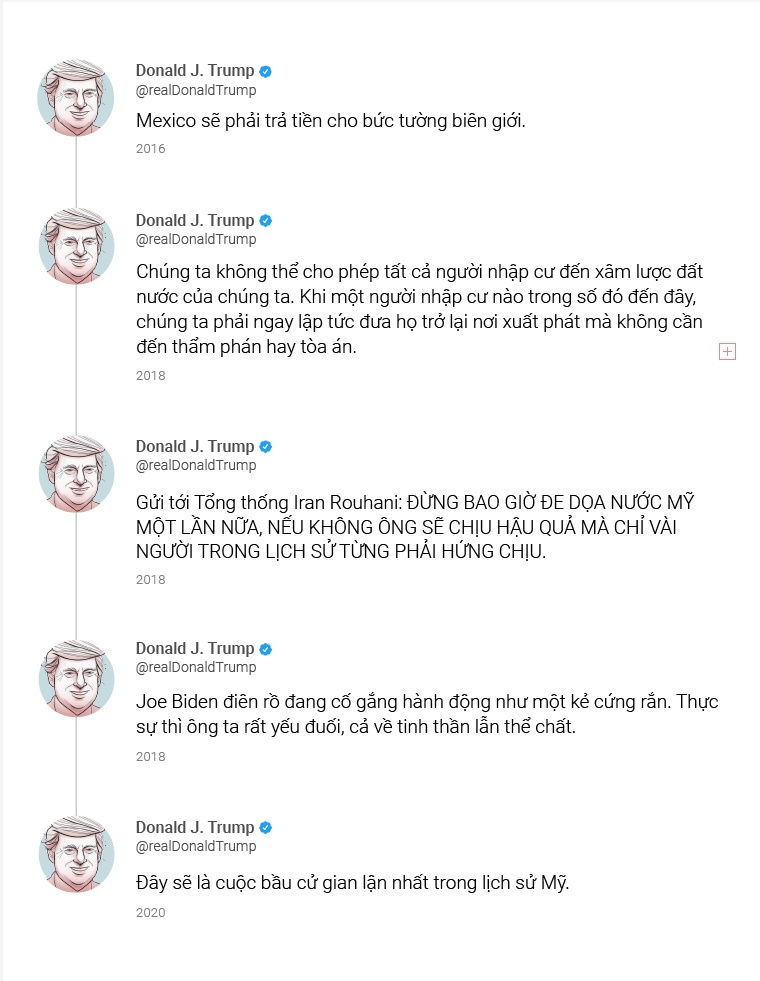This screenshot has width=760, height=981.
Task: Click the 2020 date under the election tweet
Action: point(151,912)
